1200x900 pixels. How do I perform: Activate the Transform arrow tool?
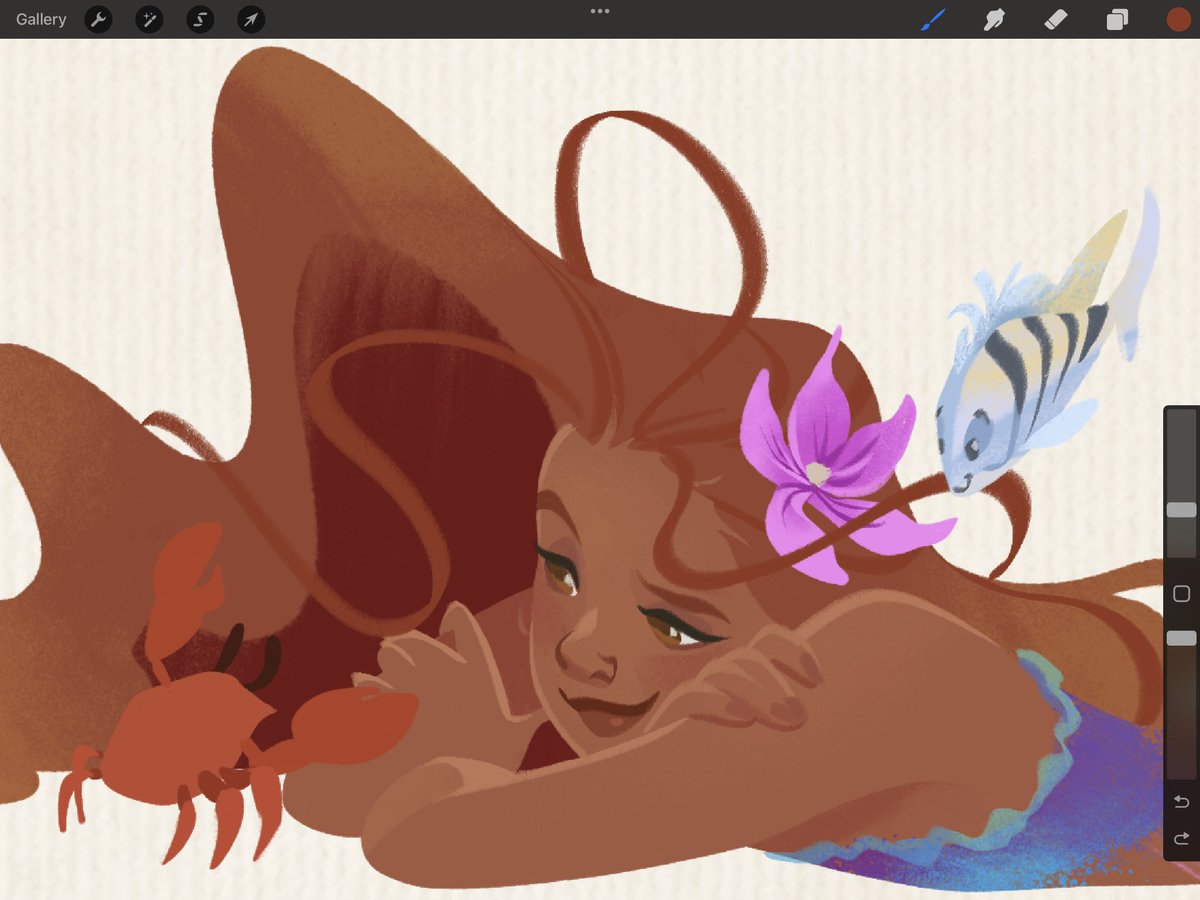[251, 19]
